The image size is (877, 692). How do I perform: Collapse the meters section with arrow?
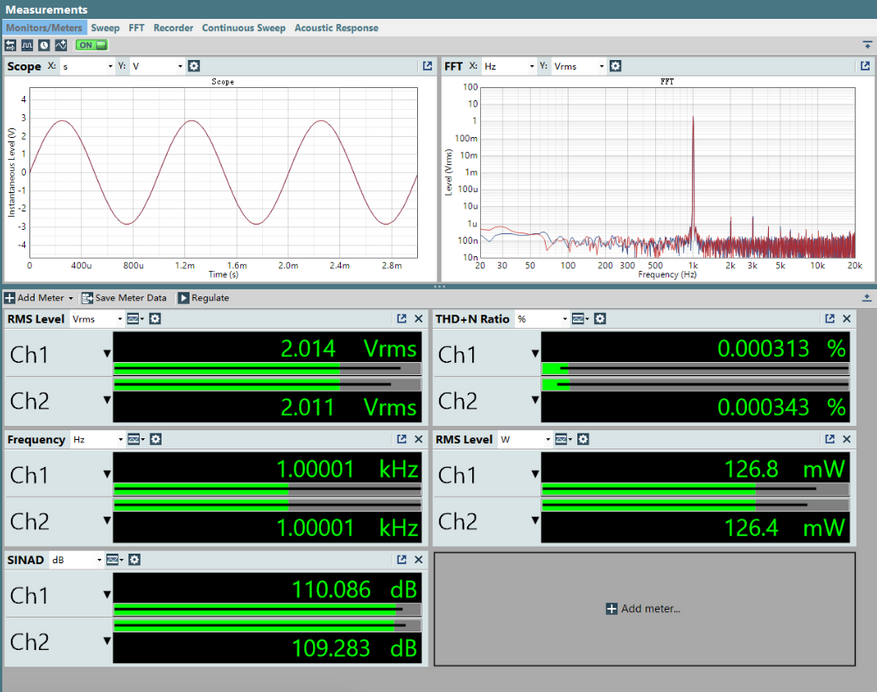[866, 298]
